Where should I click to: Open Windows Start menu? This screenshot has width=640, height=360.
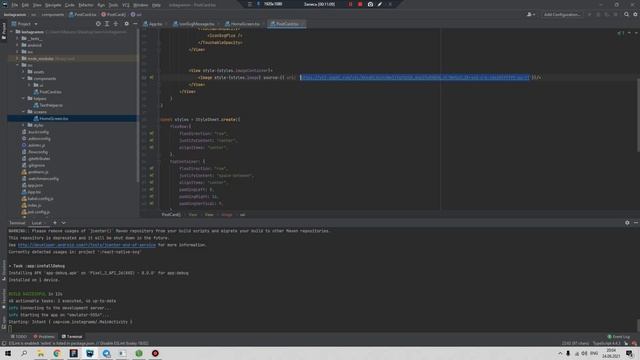[x=8, y=353]
